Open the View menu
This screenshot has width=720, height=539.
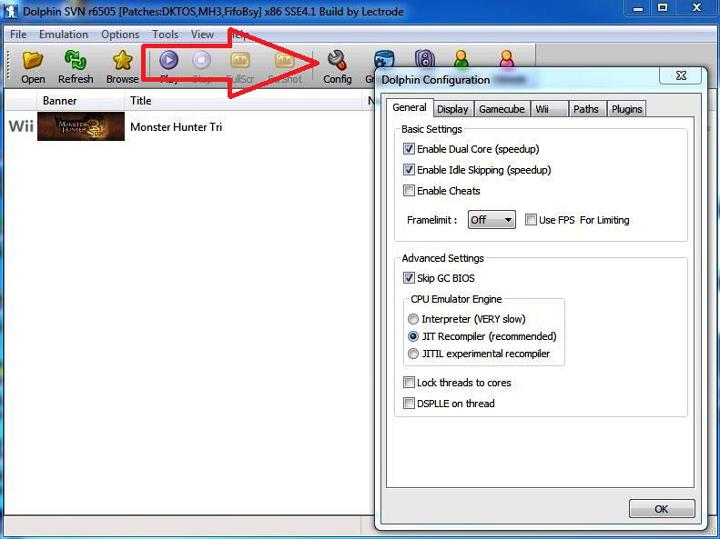[x=202, y=34]
